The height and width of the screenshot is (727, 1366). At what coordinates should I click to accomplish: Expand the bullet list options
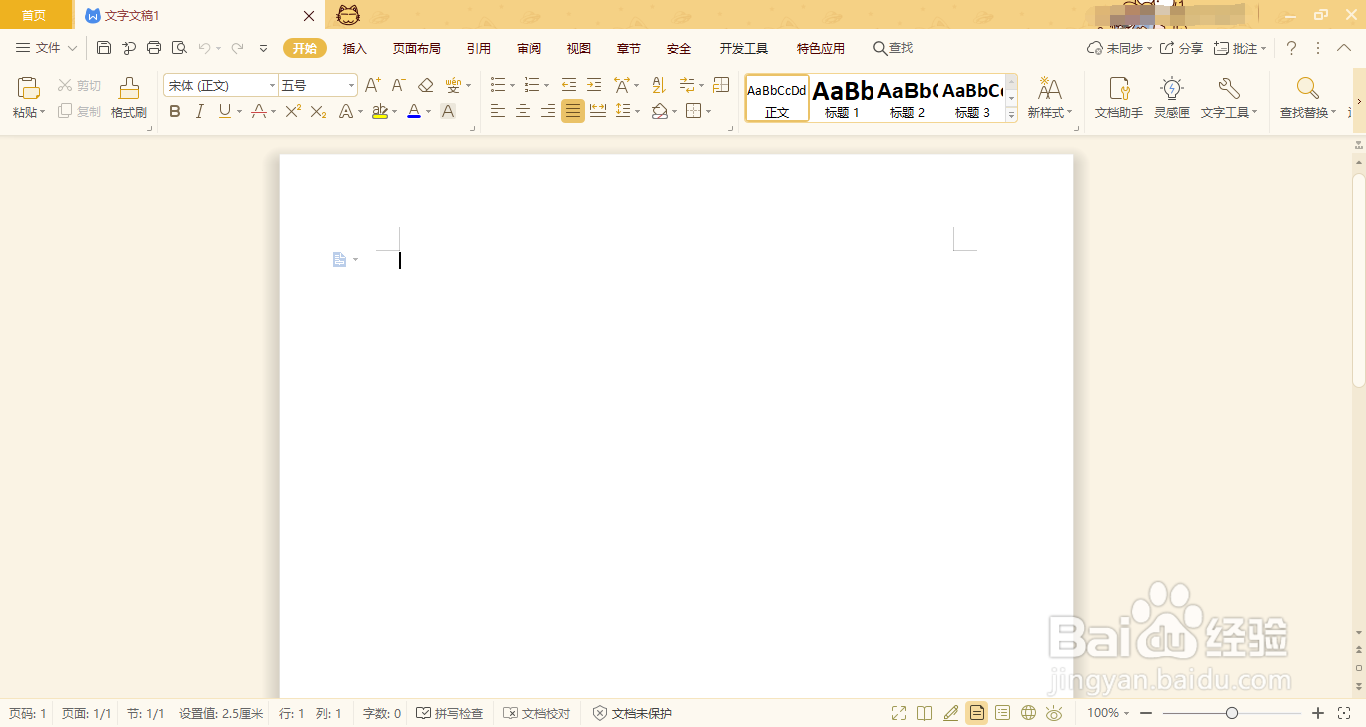(x=514, y=86)
